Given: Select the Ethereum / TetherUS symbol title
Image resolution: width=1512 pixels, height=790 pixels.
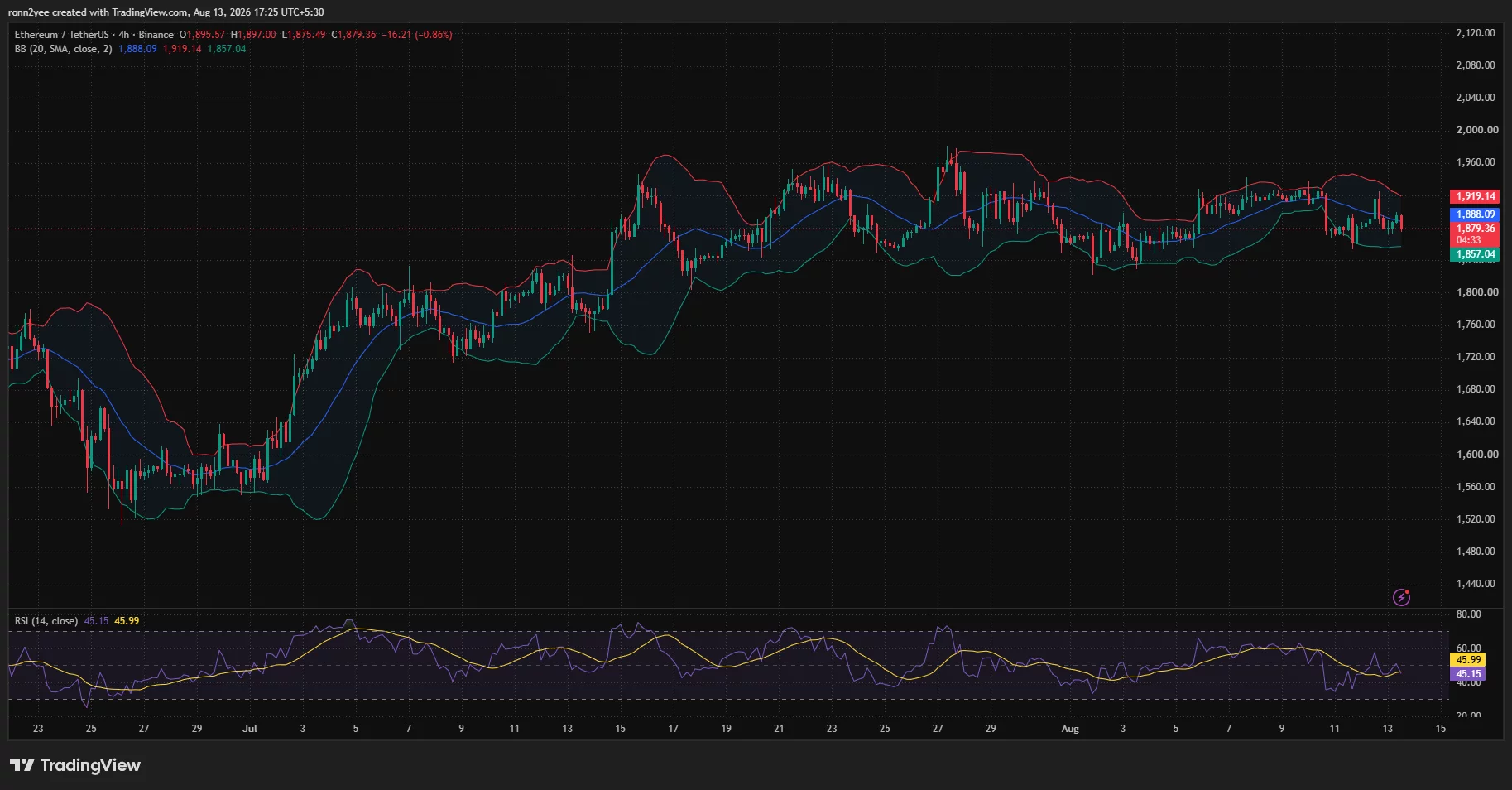Looking at the screenshot, I should [x=61, y=35].
